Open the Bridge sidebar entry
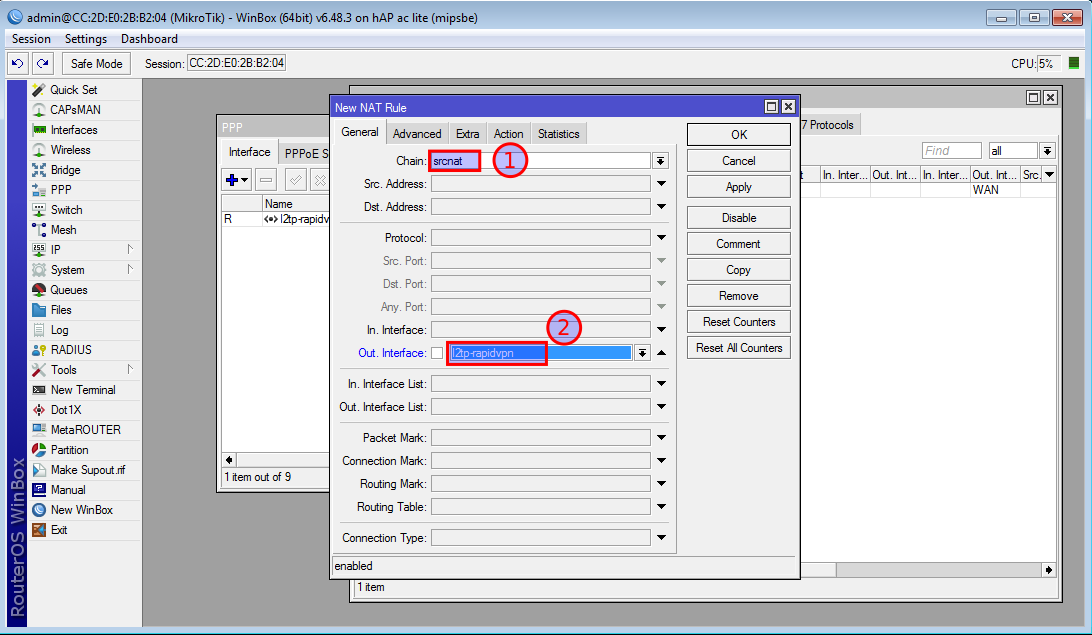This screenshot has width=1092, height=635. coord(65,170)
